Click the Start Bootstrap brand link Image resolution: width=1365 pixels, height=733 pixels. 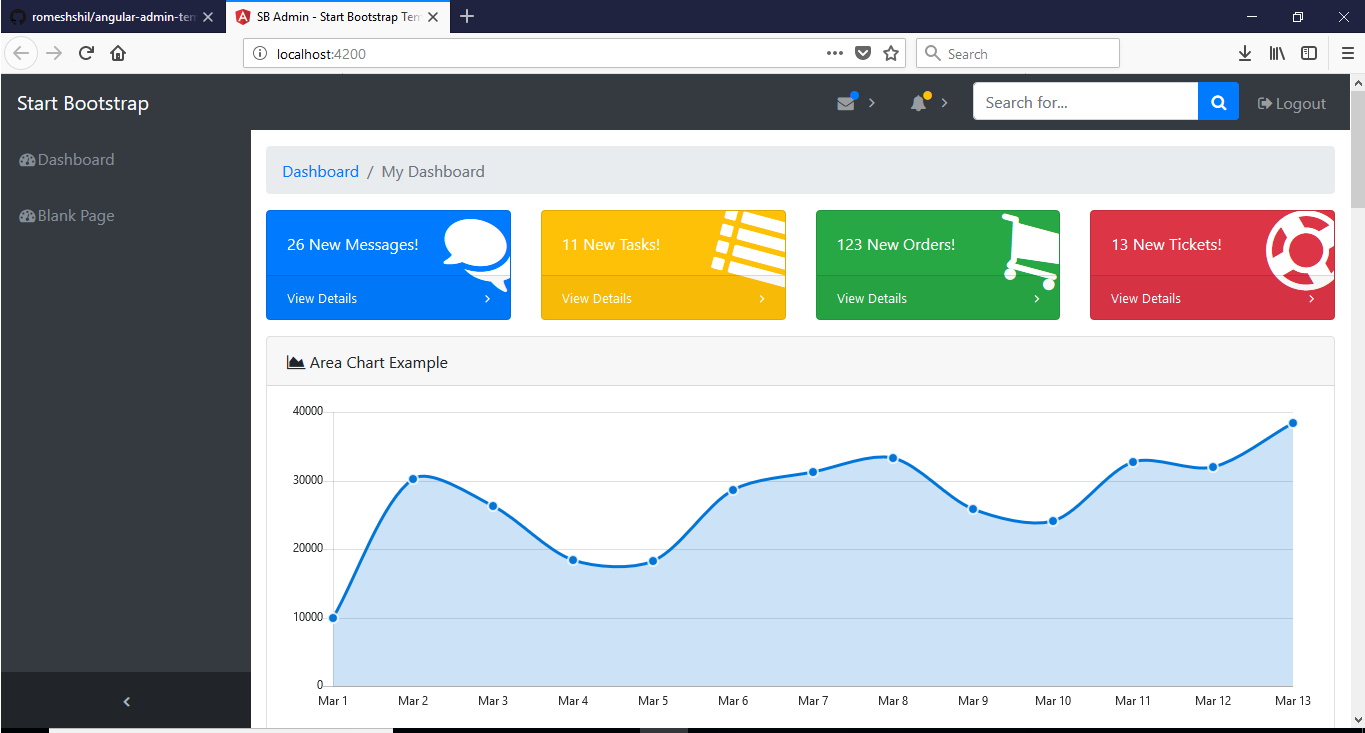pos(83,103)
